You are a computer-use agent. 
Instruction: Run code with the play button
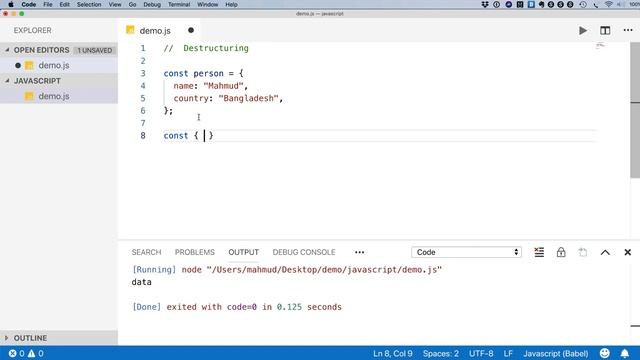coord(583,31)
